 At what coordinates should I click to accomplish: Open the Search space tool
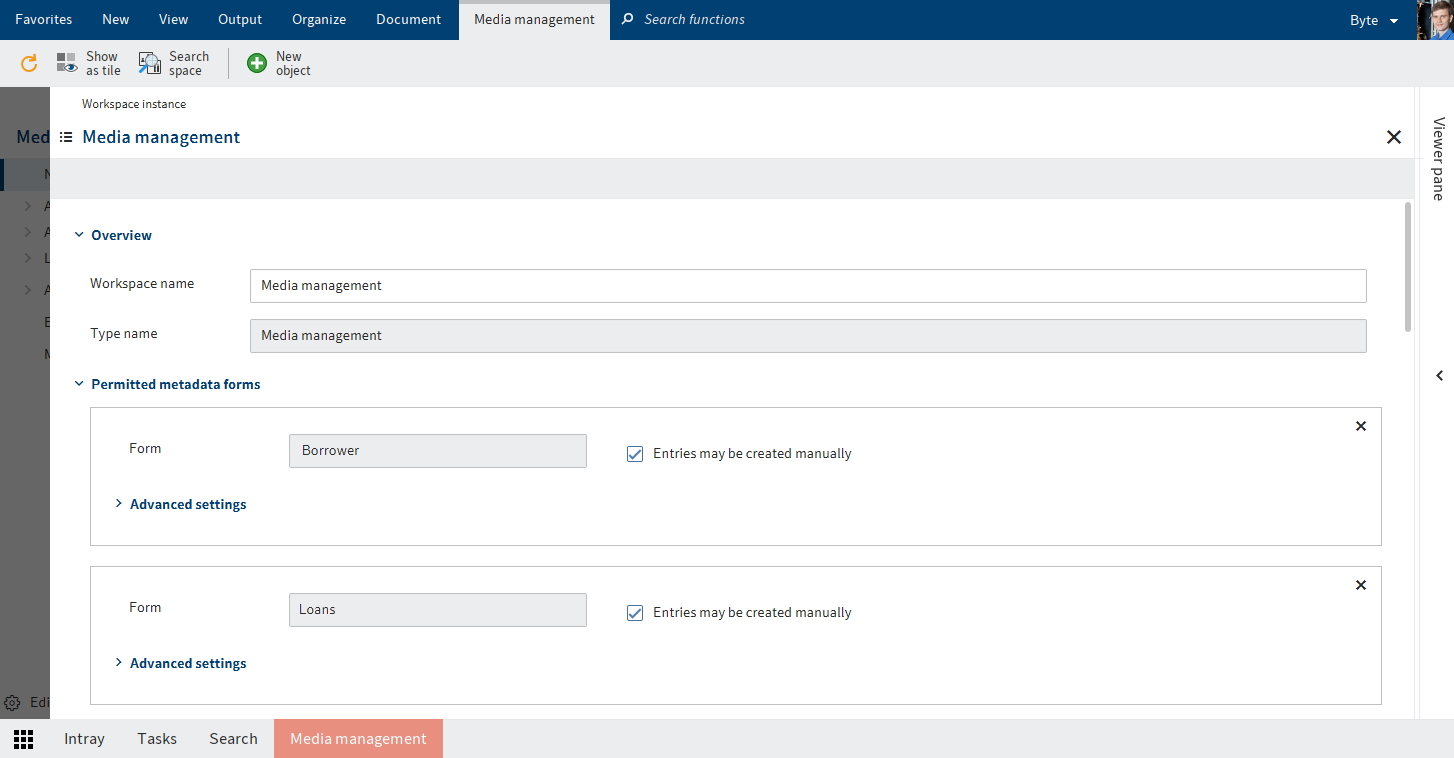click(174, 64)
